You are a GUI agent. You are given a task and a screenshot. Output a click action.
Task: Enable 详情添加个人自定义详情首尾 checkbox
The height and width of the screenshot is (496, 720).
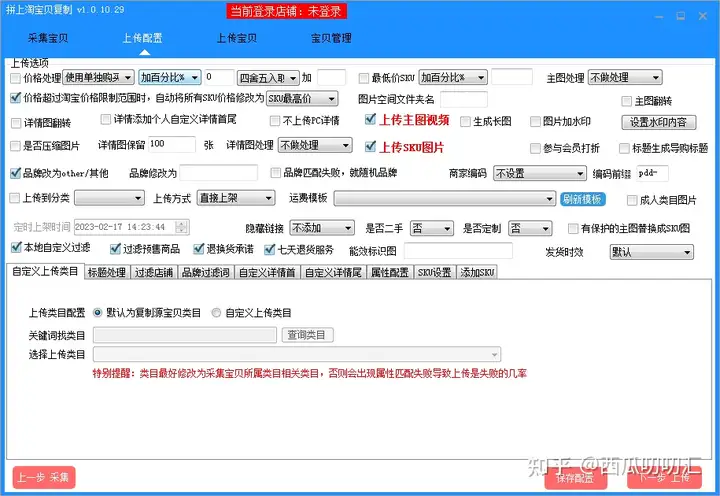point(106,119)
